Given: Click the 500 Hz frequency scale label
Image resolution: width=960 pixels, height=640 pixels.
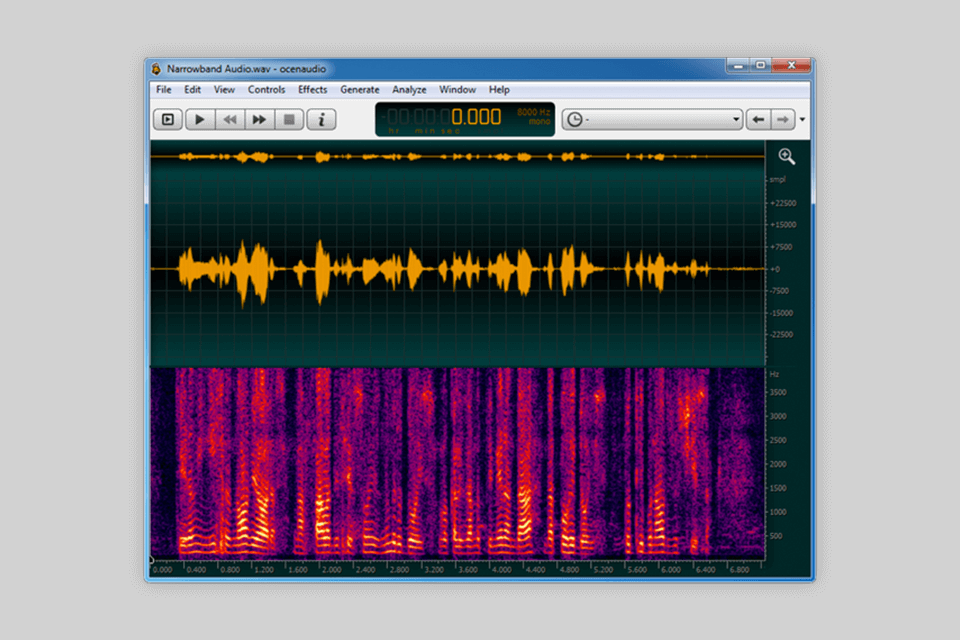Looking at the screenshot, I should (x=776, y=536).
